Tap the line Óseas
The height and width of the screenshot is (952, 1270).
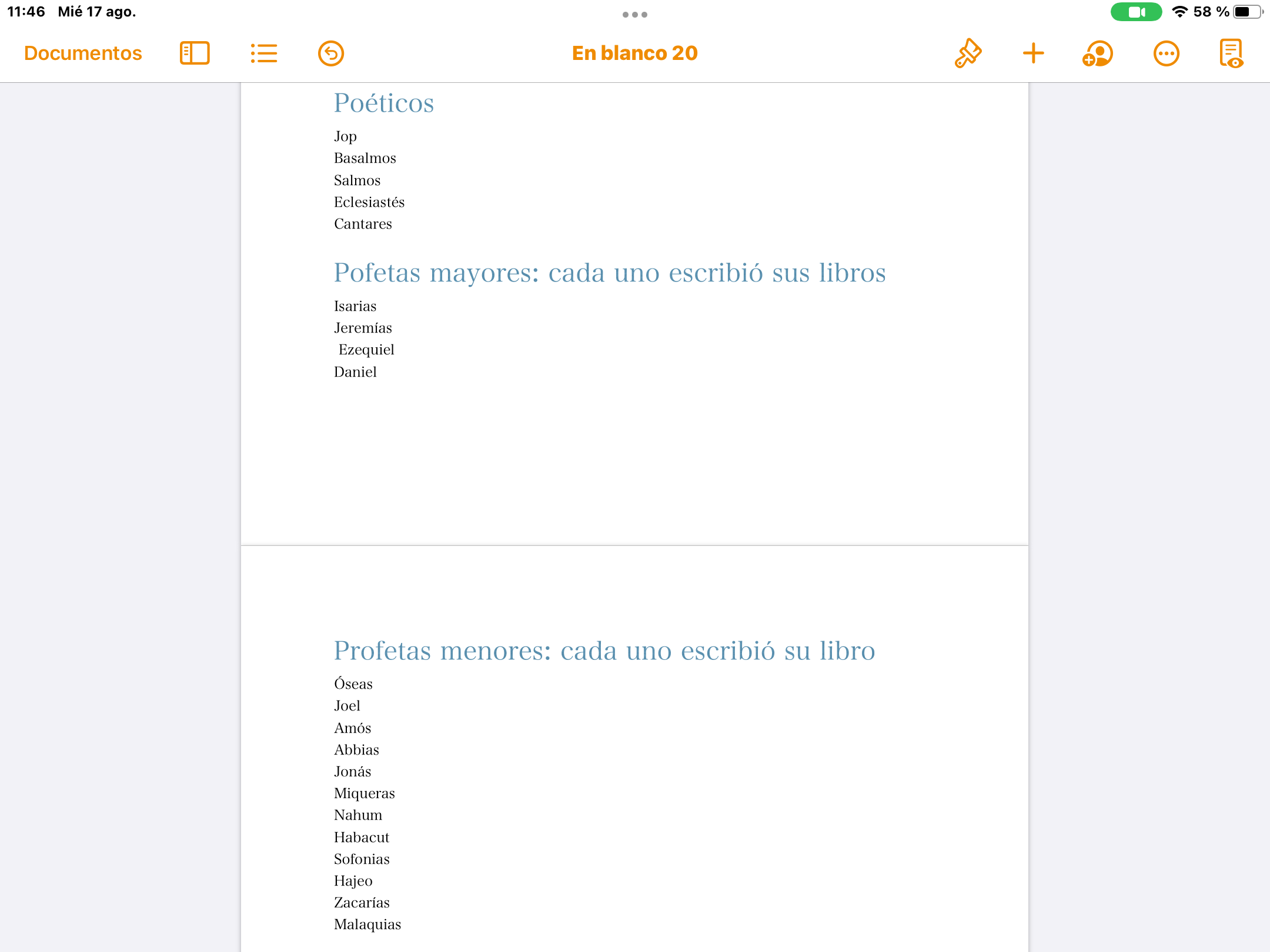(353, 683)
